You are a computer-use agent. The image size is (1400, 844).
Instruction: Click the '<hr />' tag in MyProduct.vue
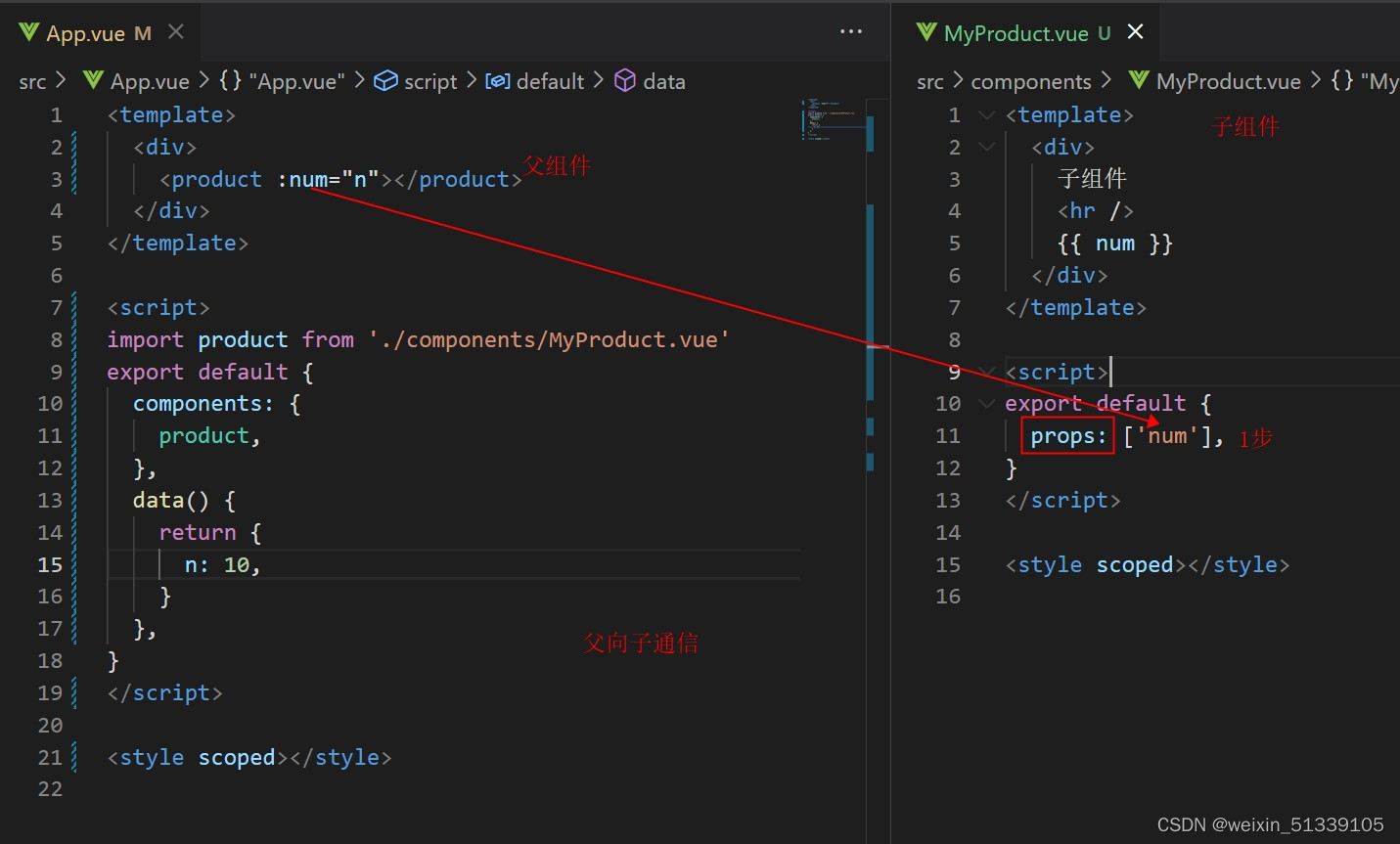(x=1095, y=211)
